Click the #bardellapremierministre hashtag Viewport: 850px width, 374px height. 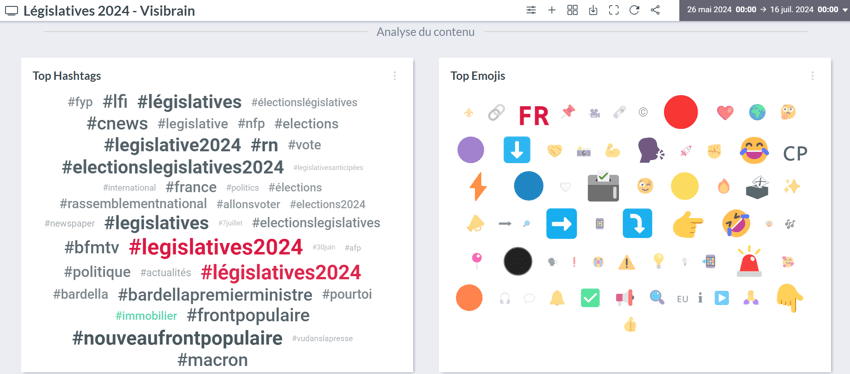pyautogui.click(x=215, y=295)
